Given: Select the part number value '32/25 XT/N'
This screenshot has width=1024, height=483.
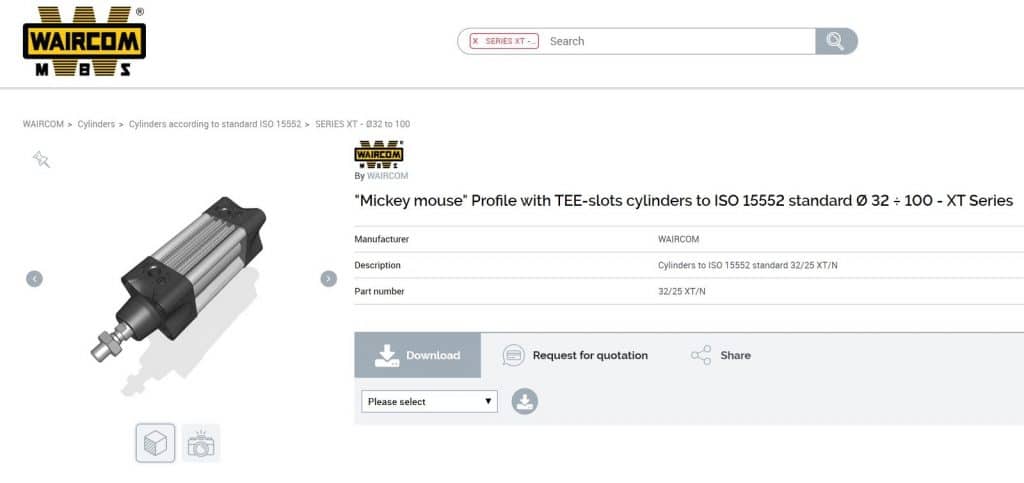Looking at the screenshot, I should 682,292.
